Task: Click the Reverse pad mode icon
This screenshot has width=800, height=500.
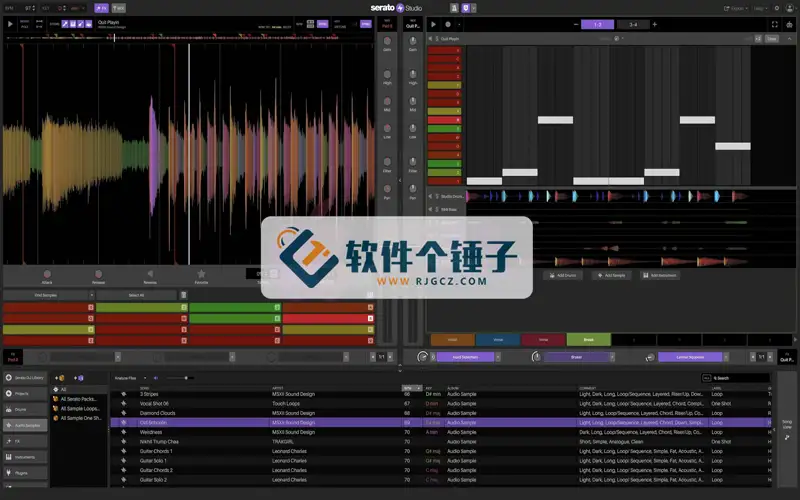Action: click(150, 273)
